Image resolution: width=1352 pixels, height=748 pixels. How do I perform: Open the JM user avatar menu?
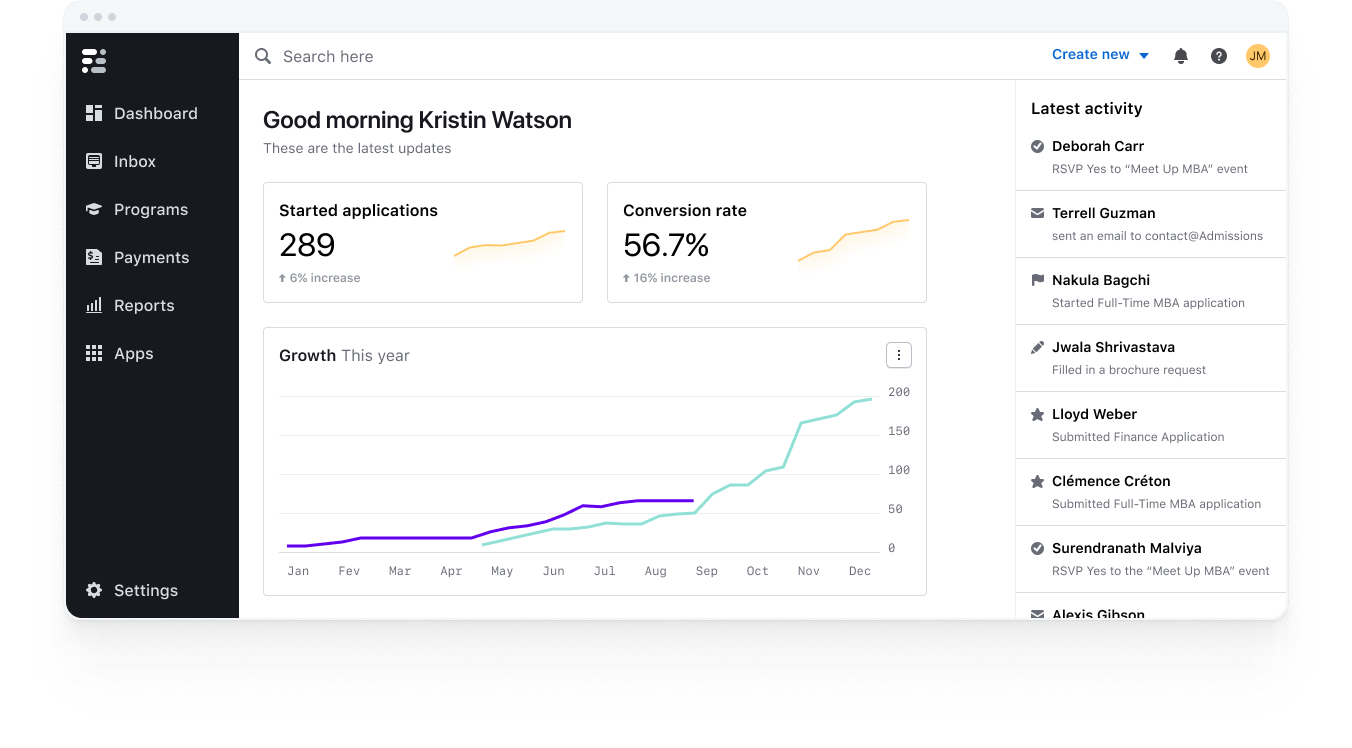pyautogui.click(x=1257, y=56)
